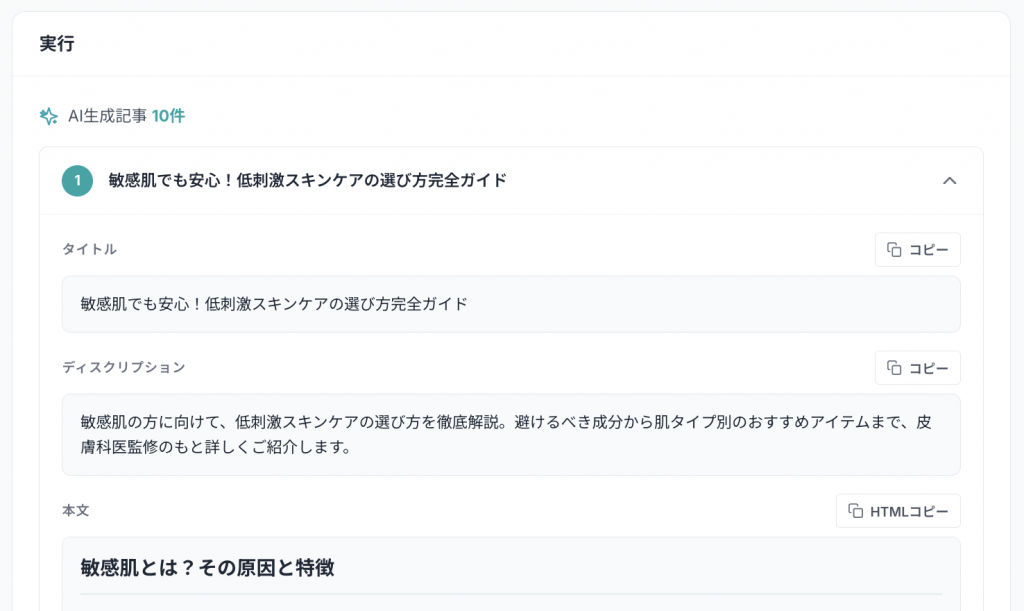Screen dimensions: 1024x611
Task: Click the コピー label of the title copy button
Action: [x=928, y=250]
